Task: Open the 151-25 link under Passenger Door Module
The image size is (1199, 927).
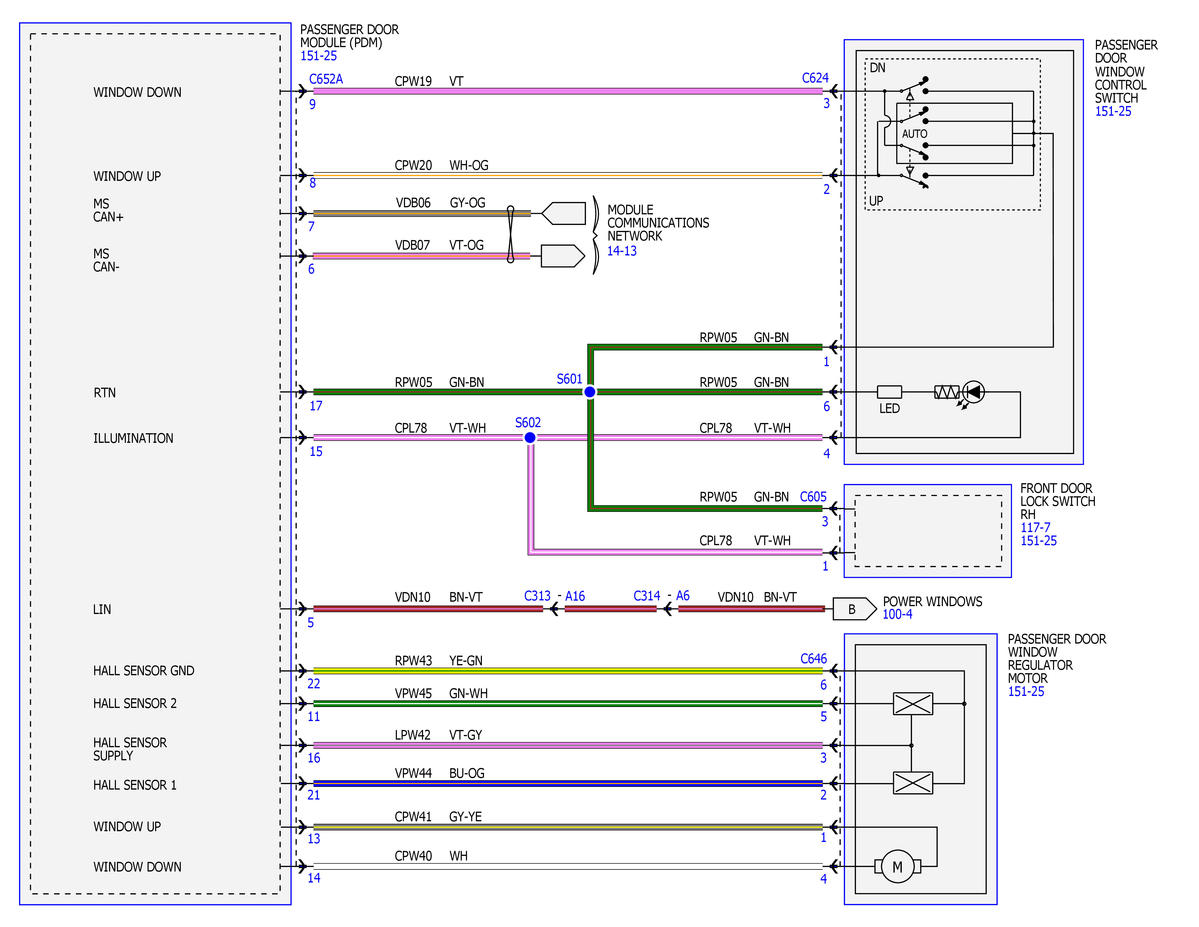Action: click(x=318, y=56)
